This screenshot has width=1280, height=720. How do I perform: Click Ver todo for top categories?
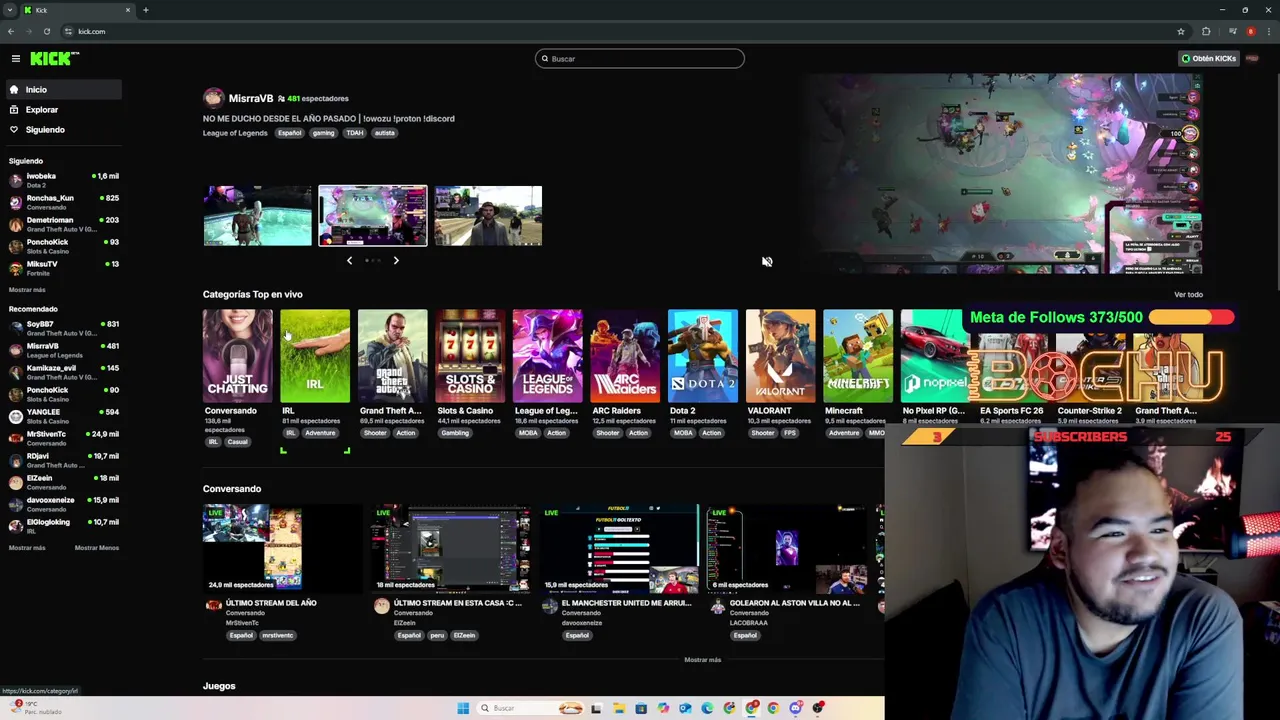pos(1188,295)
